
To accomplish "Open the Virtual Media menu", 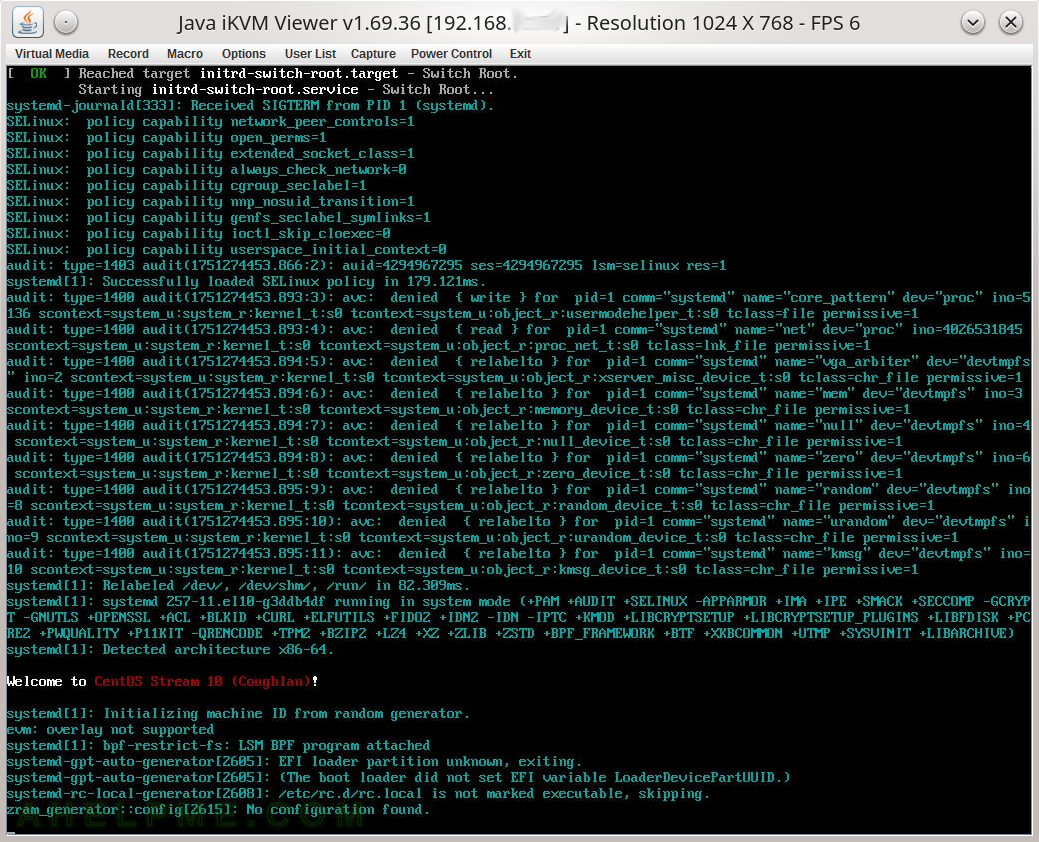I will click(52, 54).
